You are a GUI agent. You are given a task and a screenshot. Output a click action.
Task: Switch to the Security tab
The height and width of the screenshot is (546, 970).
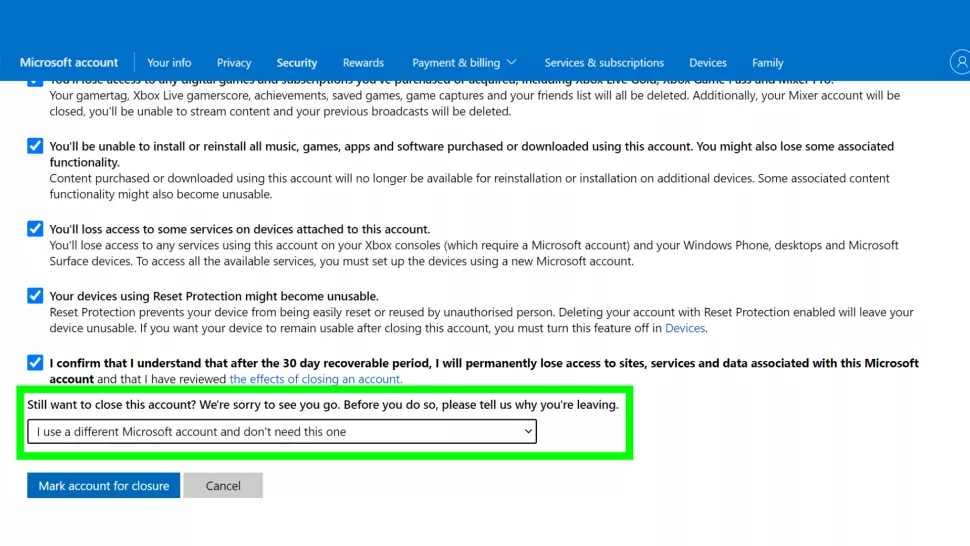click(x=297, y=62)
